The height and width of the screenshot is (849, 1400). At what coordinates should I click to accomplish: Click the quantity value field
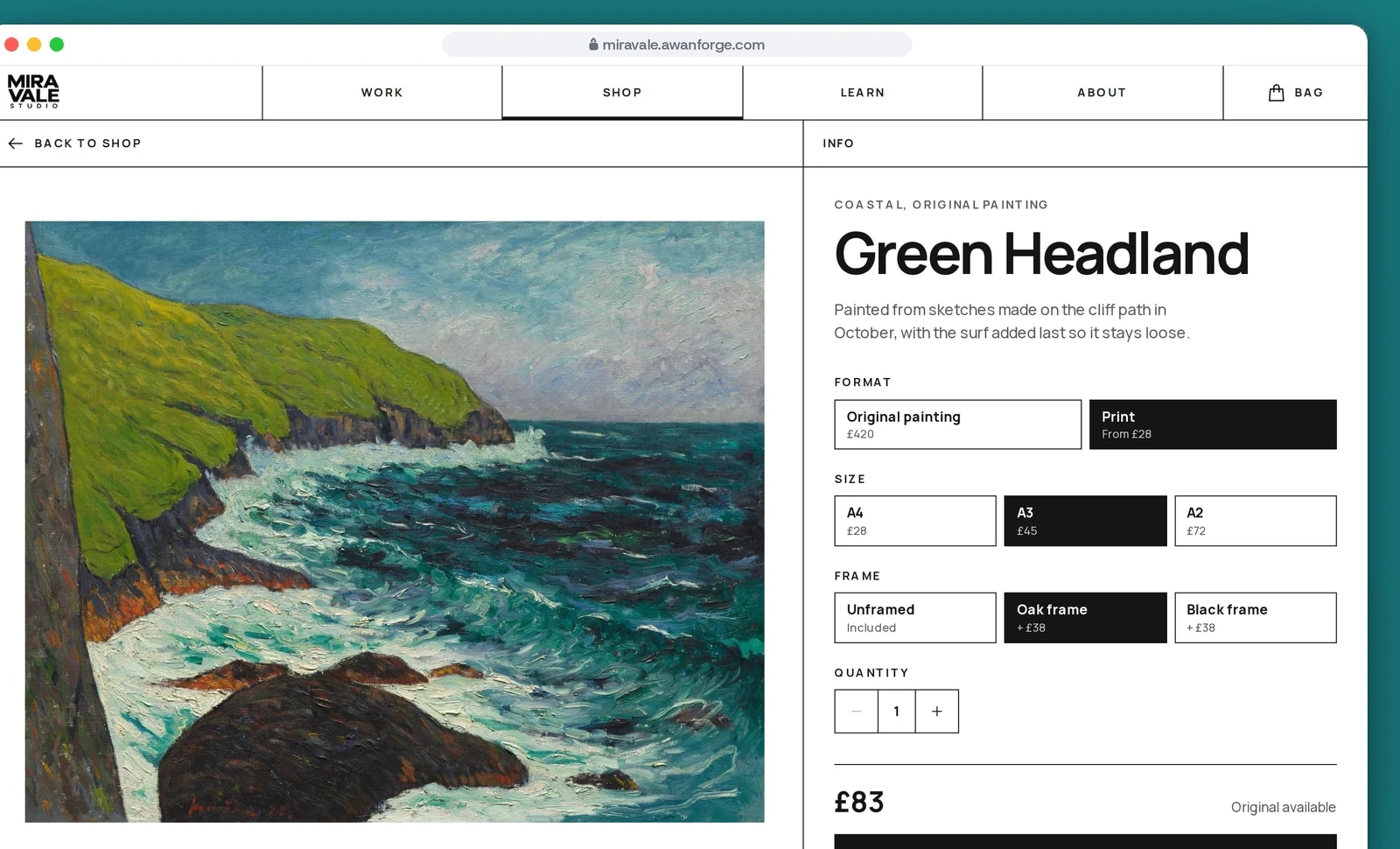click(x=897, y=712)
